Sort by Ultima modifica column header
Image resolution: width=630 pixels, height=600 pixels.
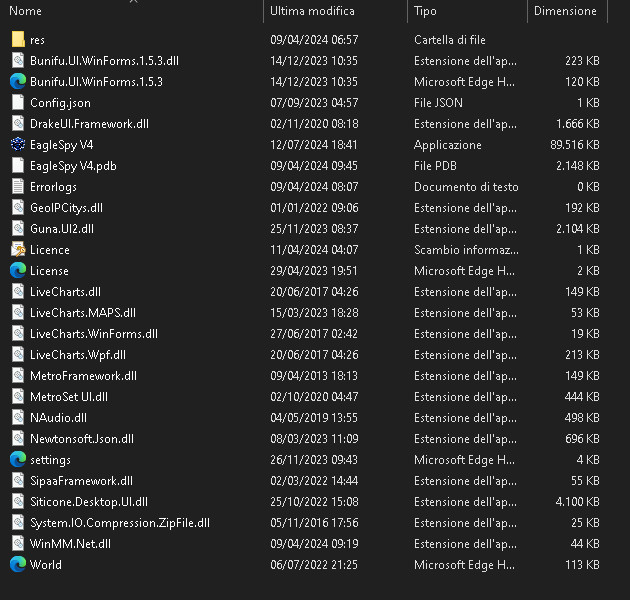click(x=312, y=11)
